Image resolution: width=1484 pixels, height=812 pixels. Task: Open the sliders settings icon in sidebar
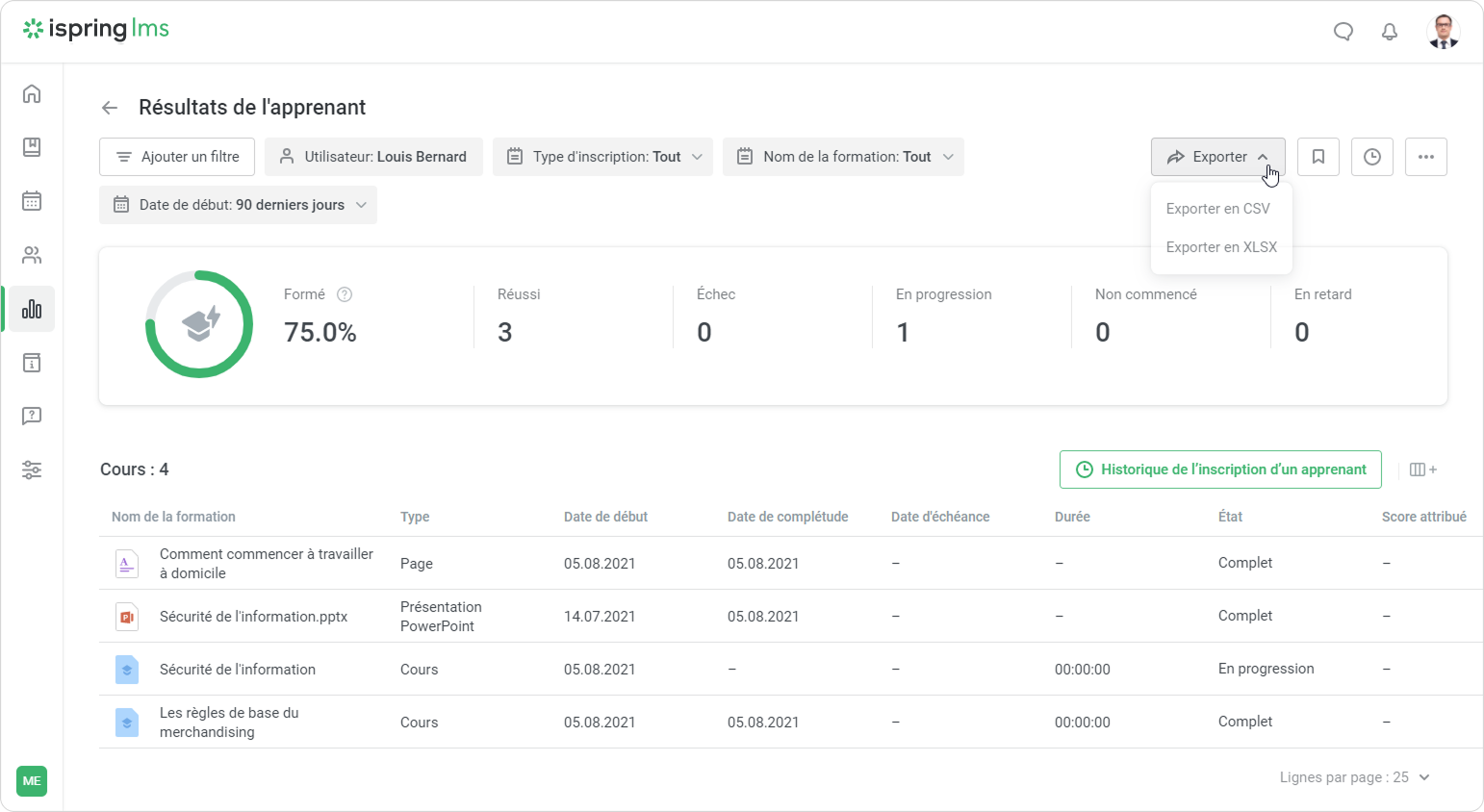pos(32,470)
